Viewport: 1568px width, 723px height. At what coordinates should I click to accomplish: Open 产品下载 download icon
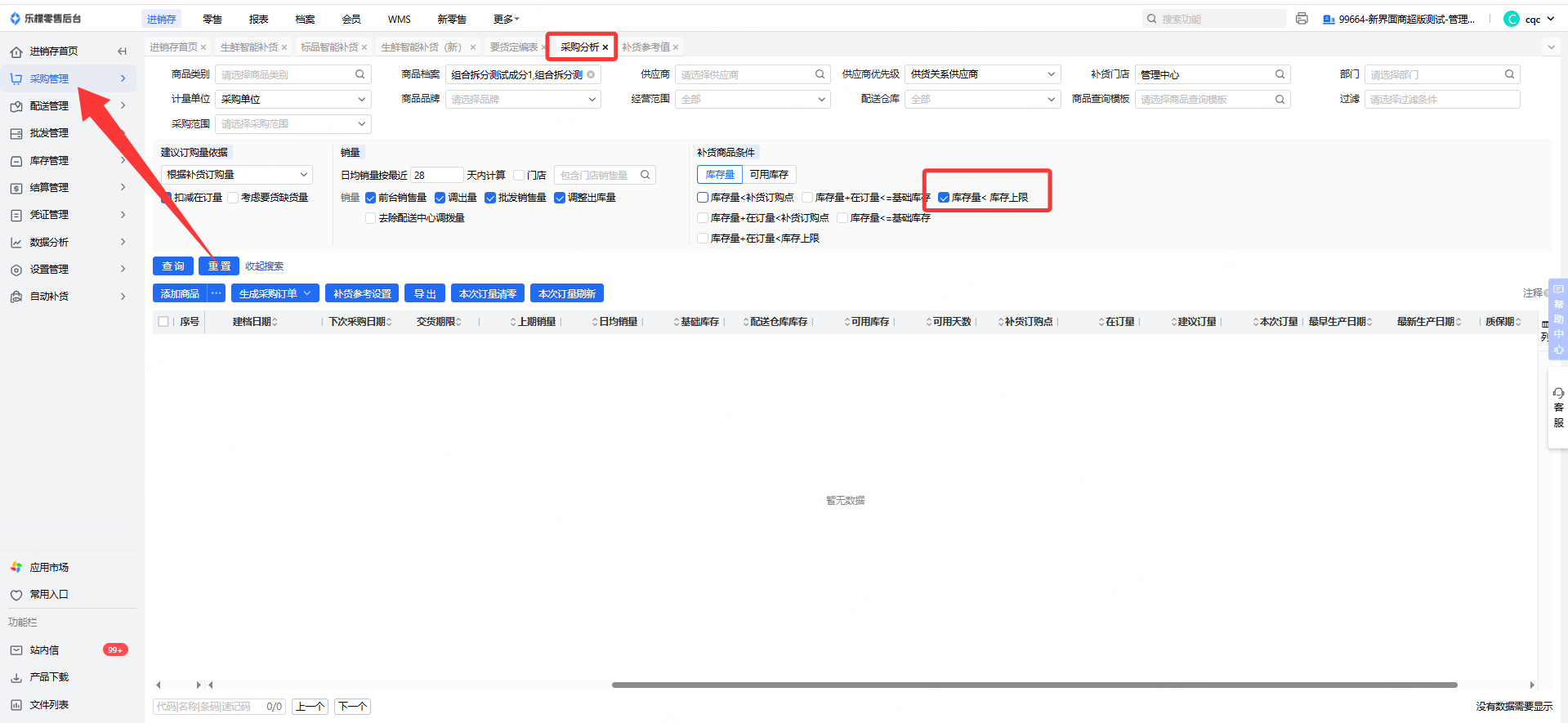tap(16, 677)
